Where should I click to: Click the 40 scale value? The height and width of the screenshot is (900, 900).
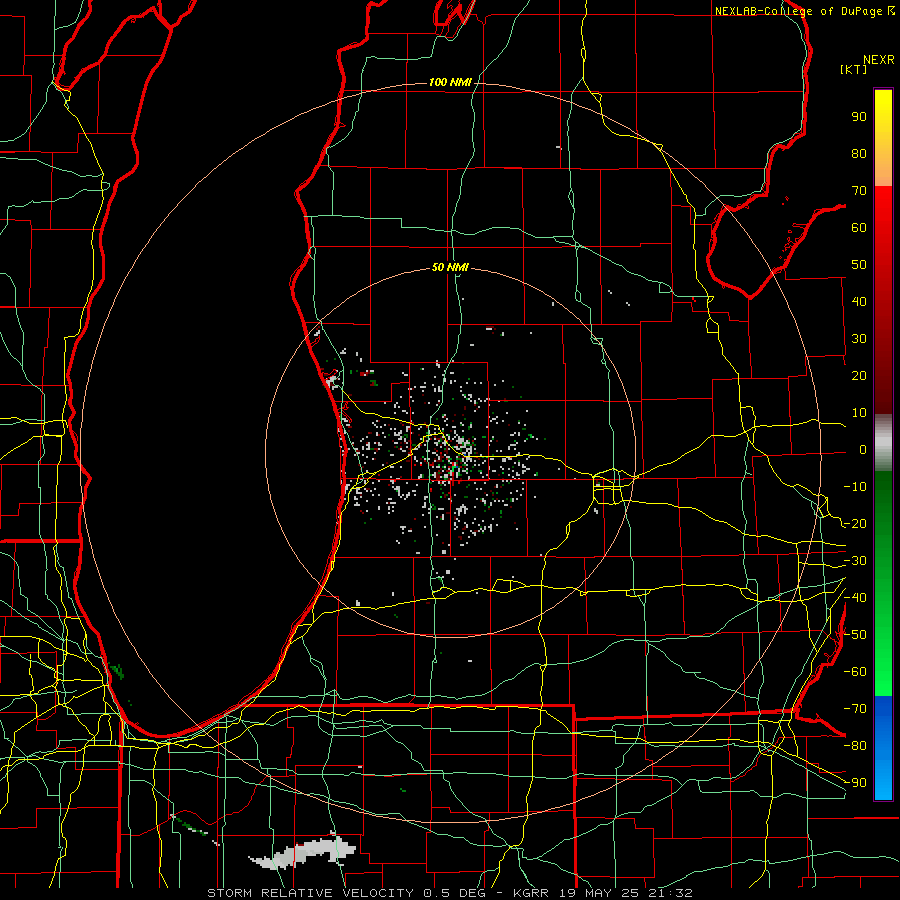point(859,302)
